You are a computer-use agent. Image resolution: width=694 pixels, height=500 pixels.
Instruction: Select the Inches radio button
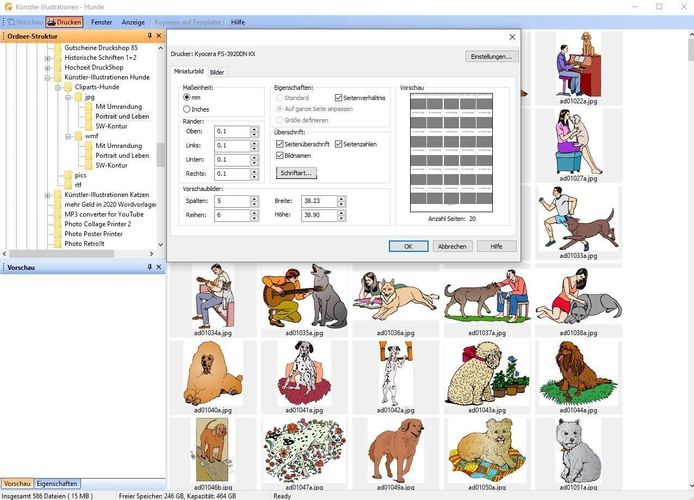186,108
